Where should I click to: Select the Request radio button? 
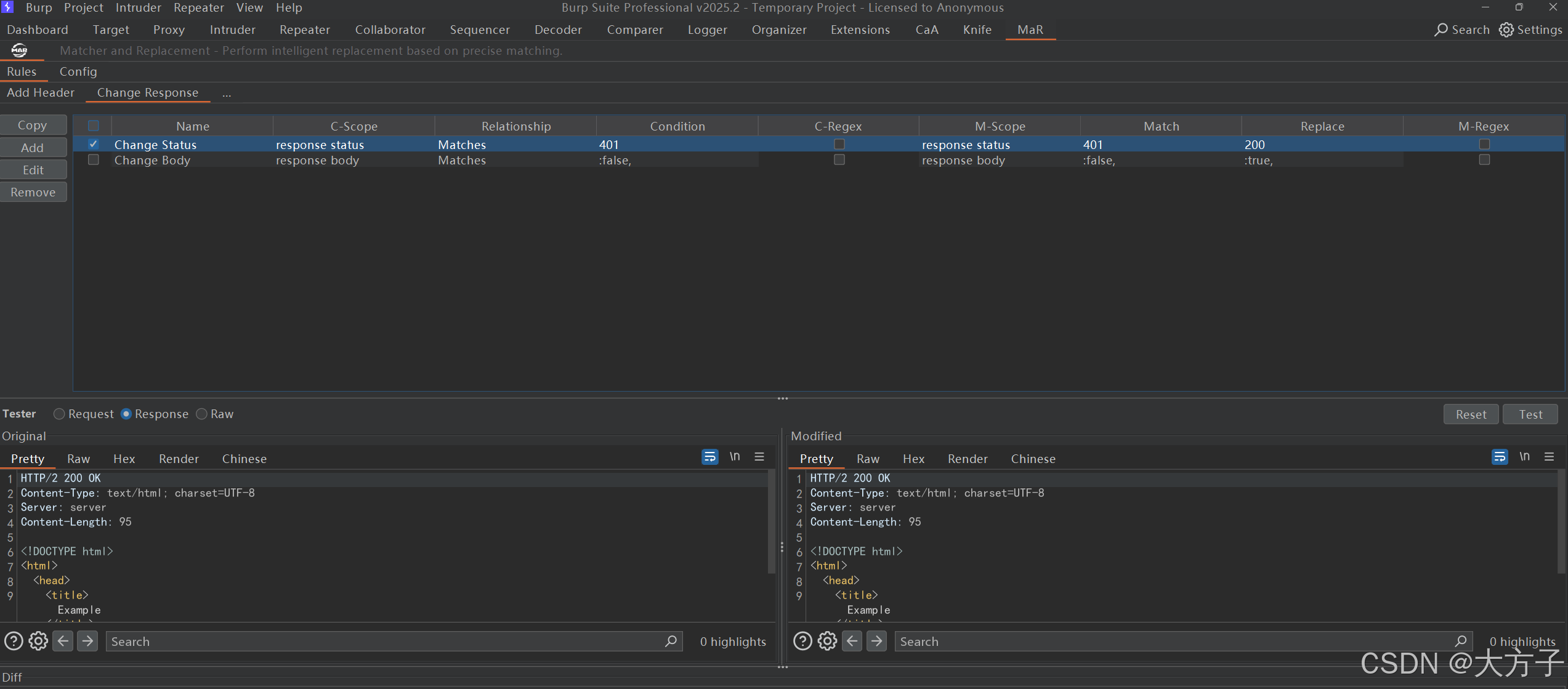tap(59, 414)
